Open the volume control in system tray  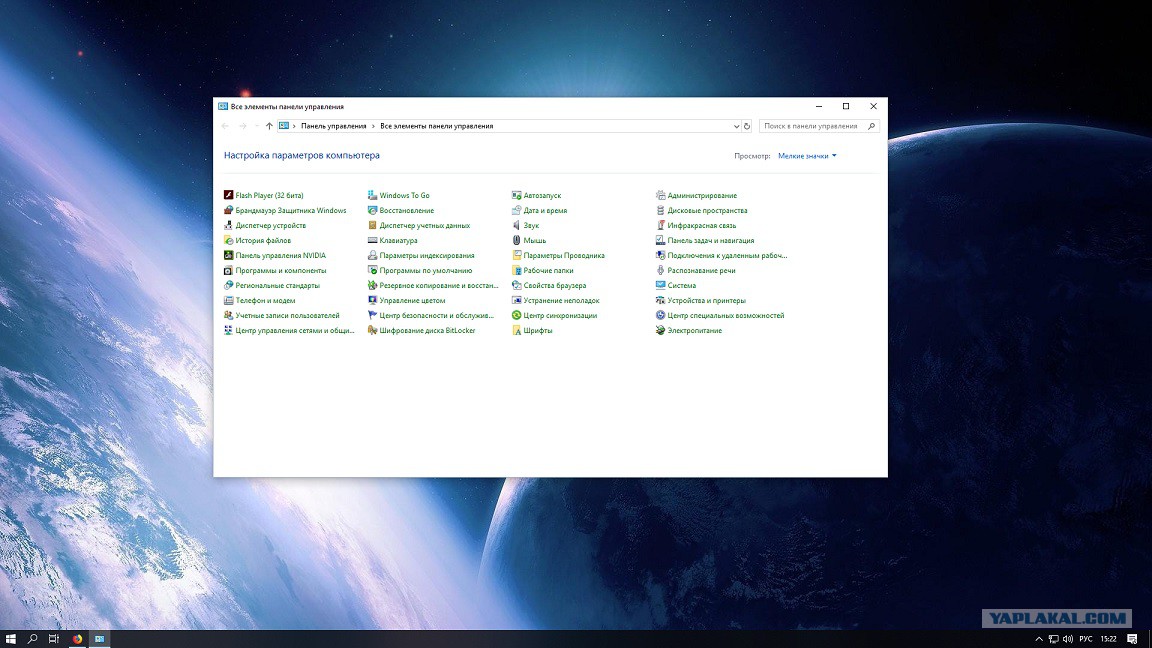1068,639
